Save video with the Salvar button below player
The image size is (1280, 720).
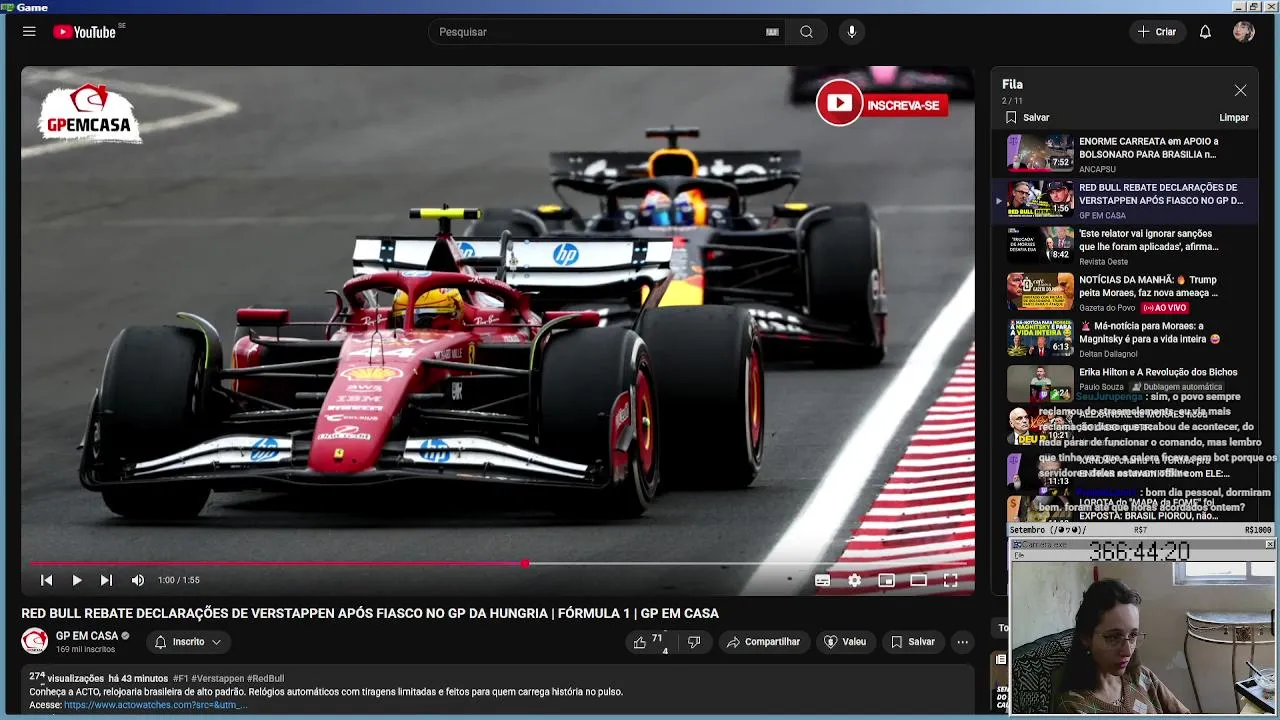point(913,642)
